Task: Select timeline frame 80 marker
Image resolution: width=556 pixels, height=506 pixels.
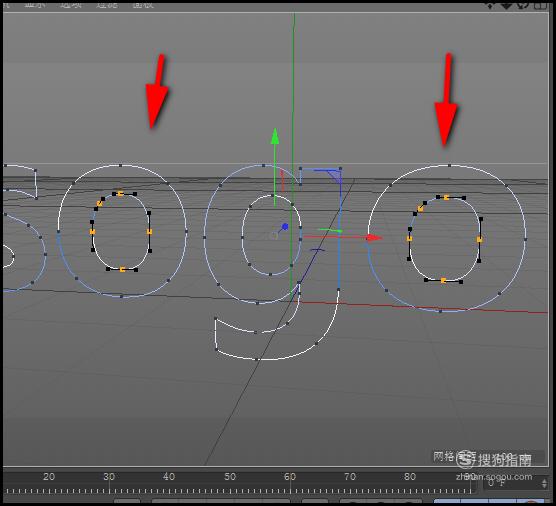Action: (x=410, y=477)
